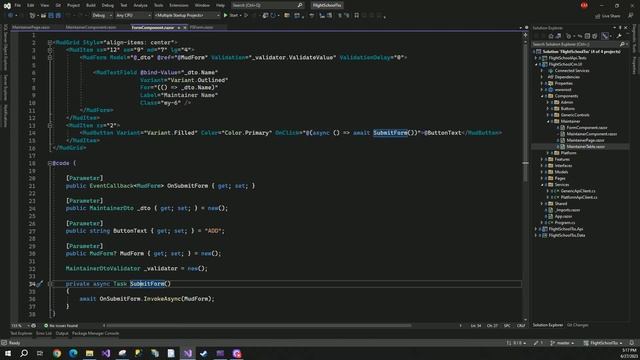The height and width of the screenshot is (360, 640).
Task: Open the Error List tab
Action: [x=44, y=333]
